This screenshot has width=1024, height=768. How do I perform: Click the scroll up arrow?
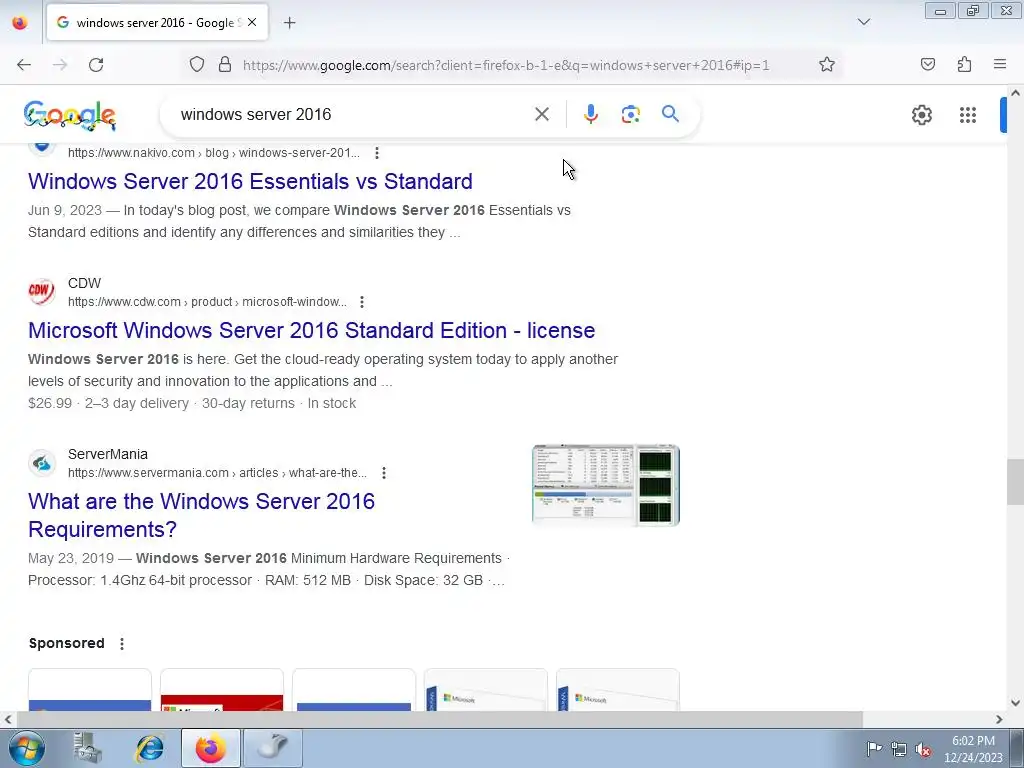point(1015,93)
